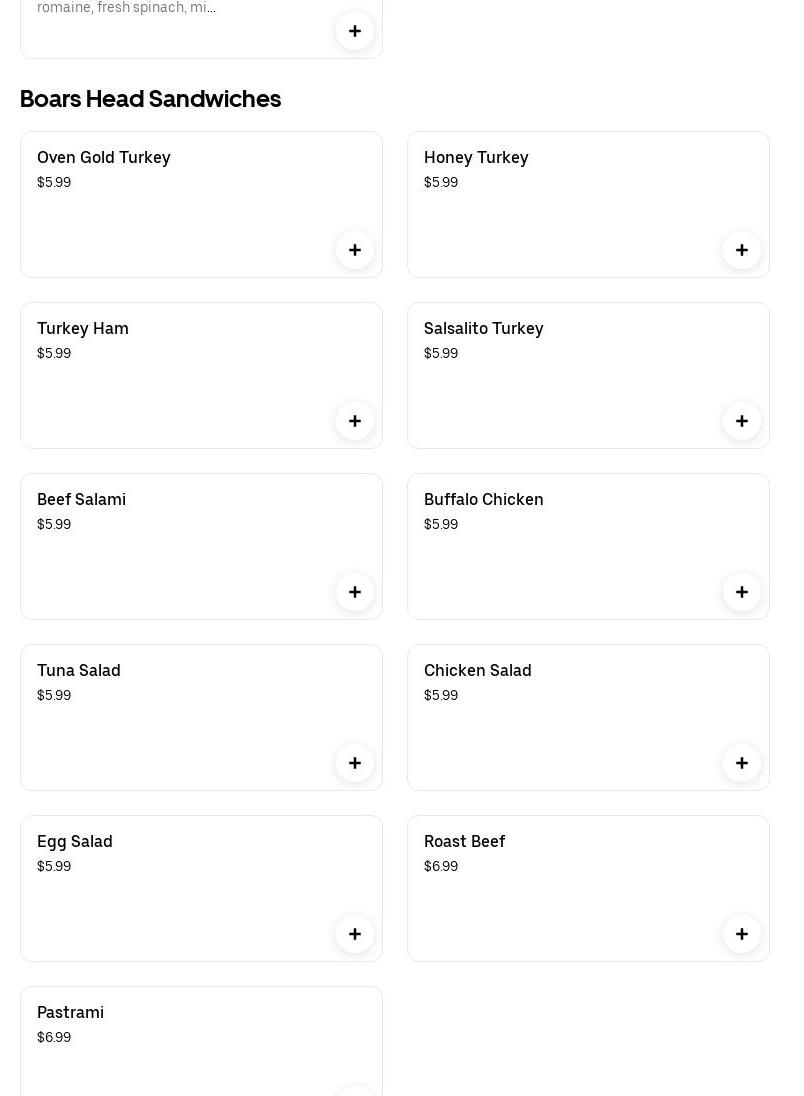804x1096 pixels.
Task: Select the Egg Salad menu card
Action: tap(180, 900)
